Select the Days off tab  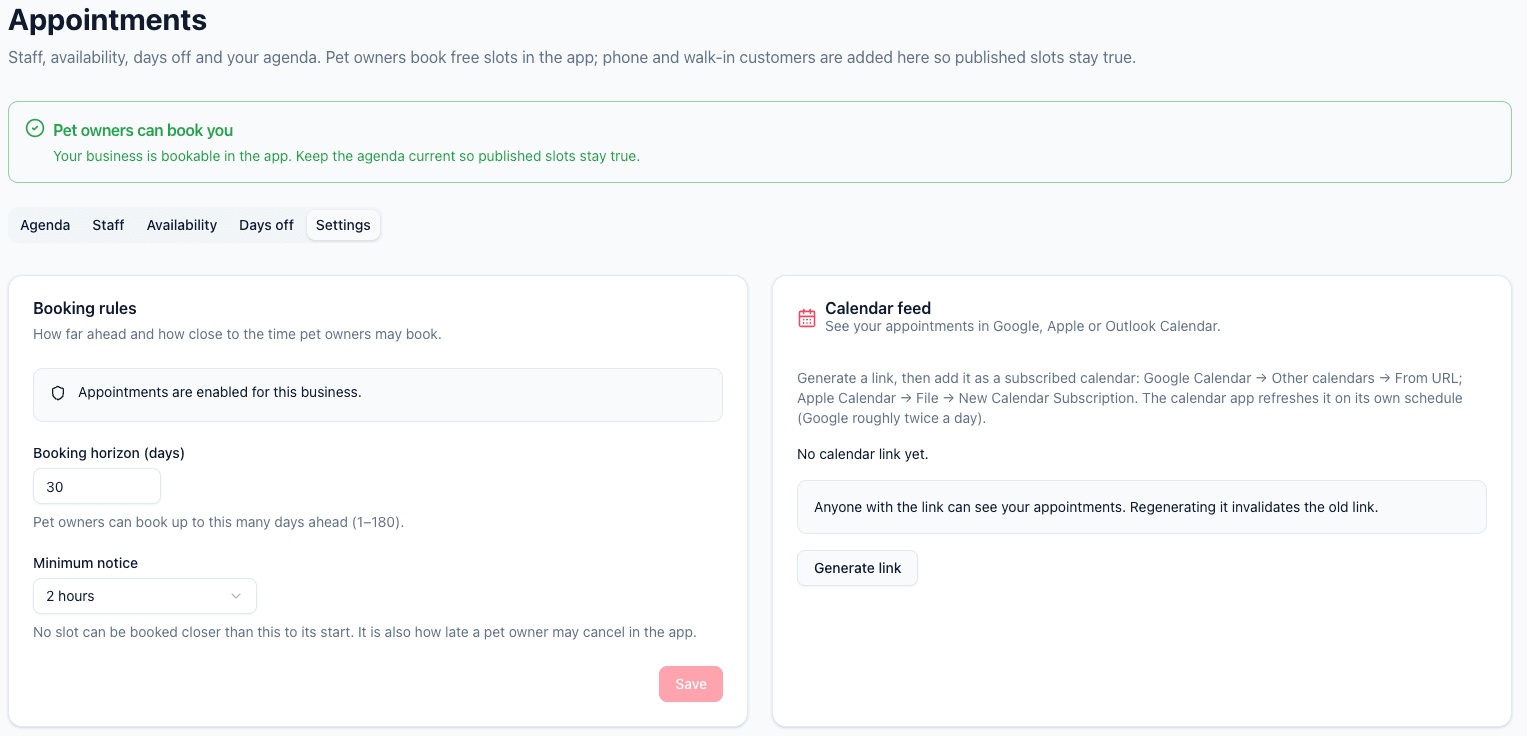[x=266, y=225]
